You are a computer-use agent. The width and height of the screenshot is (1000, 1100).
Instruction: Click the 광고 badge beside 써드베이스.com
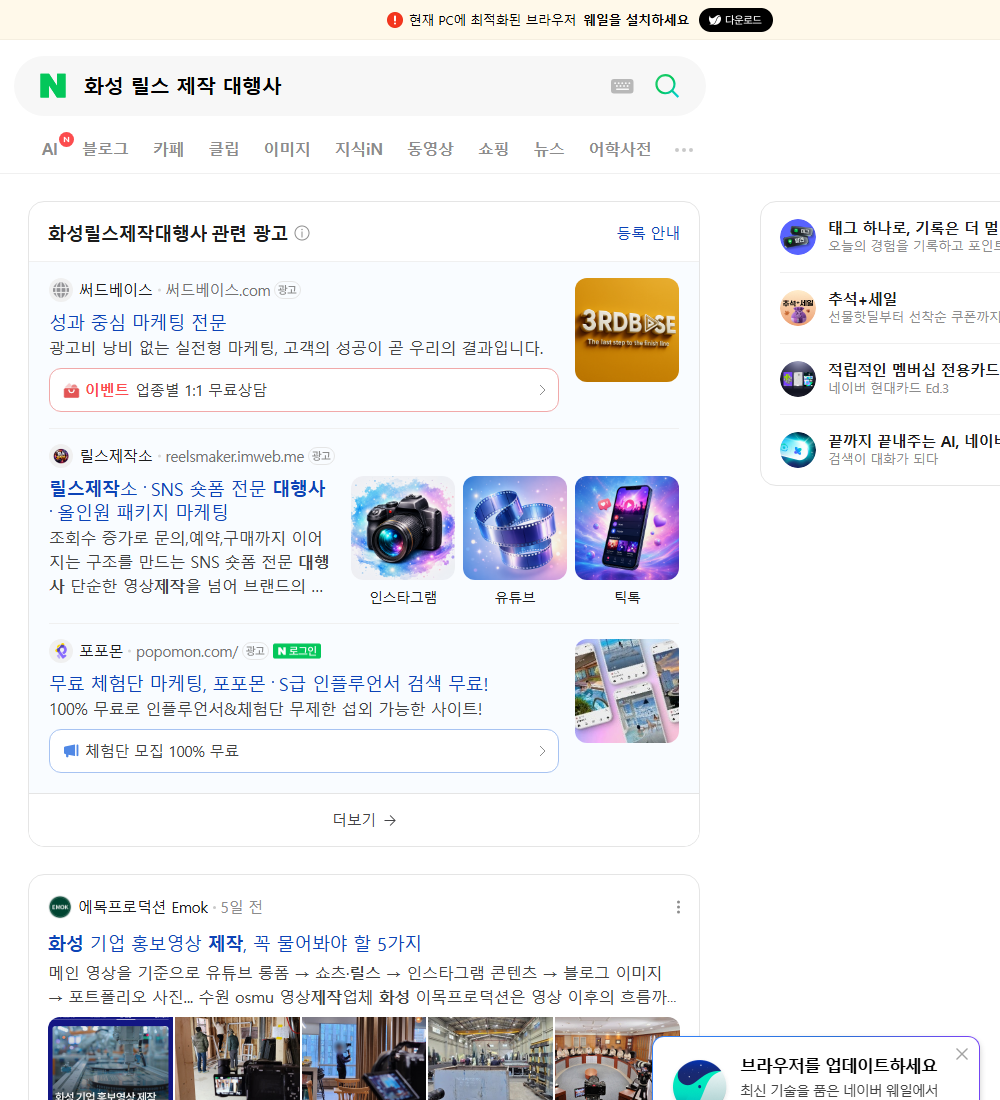click(287, 290)
